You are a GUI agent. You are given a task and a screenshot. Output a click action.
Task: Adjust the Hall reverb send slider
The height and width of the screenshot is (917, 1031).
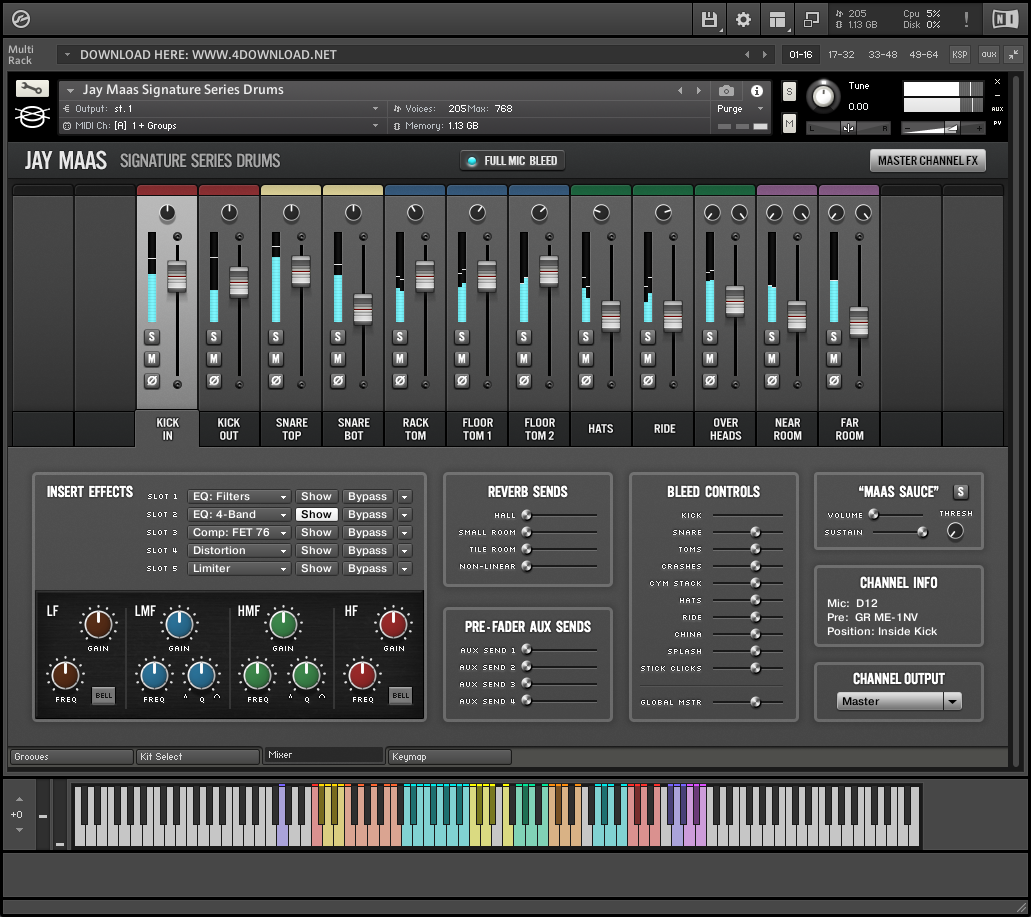click(x=560, y=515)
